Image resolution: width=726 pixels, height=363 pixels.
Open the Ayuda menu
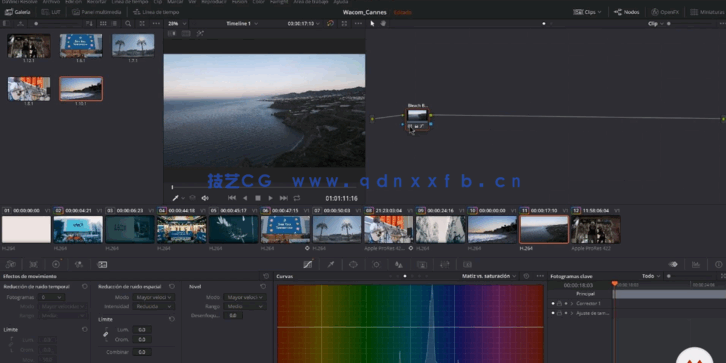(x=341, y=2)
